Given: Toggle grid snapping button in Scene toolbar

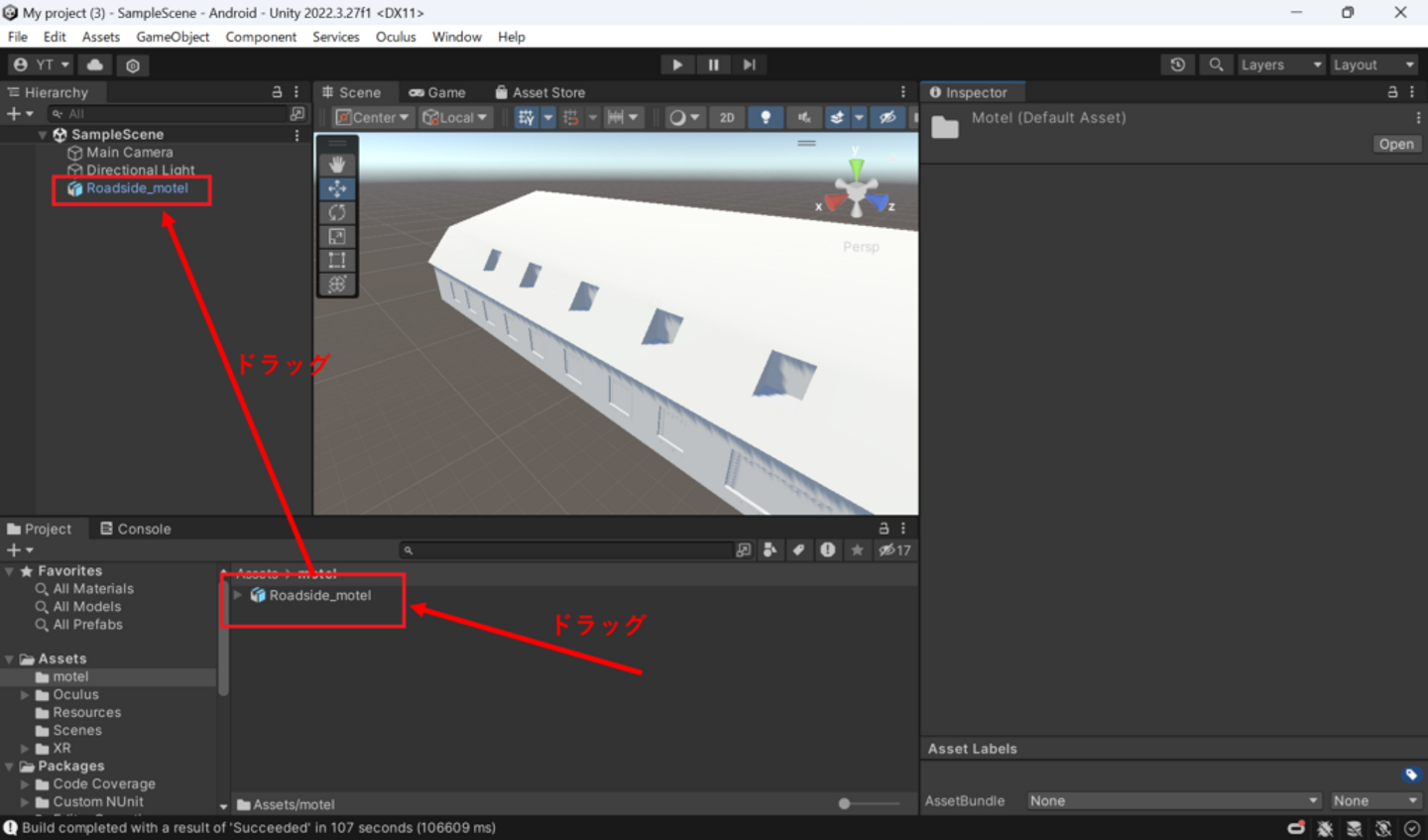Looking at the screenshot, I should pos(571,117).
